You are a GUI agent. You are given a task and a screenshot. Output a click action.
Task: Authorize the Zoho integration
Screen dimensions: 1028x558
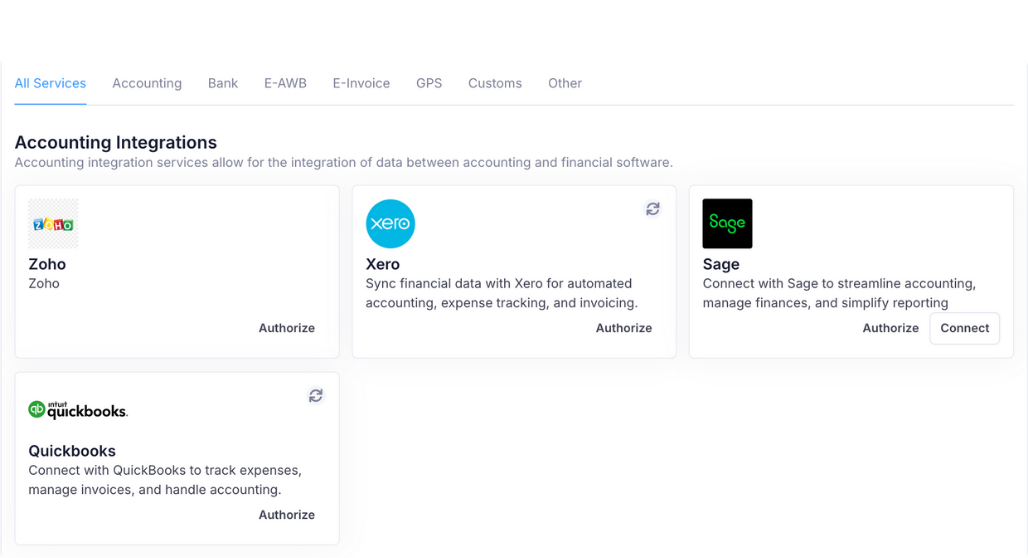(287, 328)
